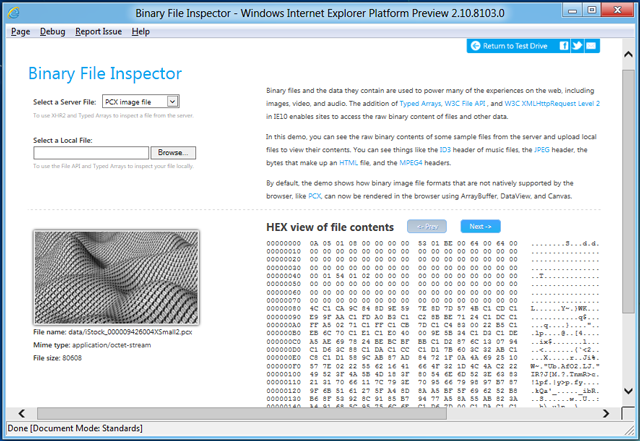Maximize the browser window
Image resolution: width=640 pixels, height=441 pixels.
591,10
